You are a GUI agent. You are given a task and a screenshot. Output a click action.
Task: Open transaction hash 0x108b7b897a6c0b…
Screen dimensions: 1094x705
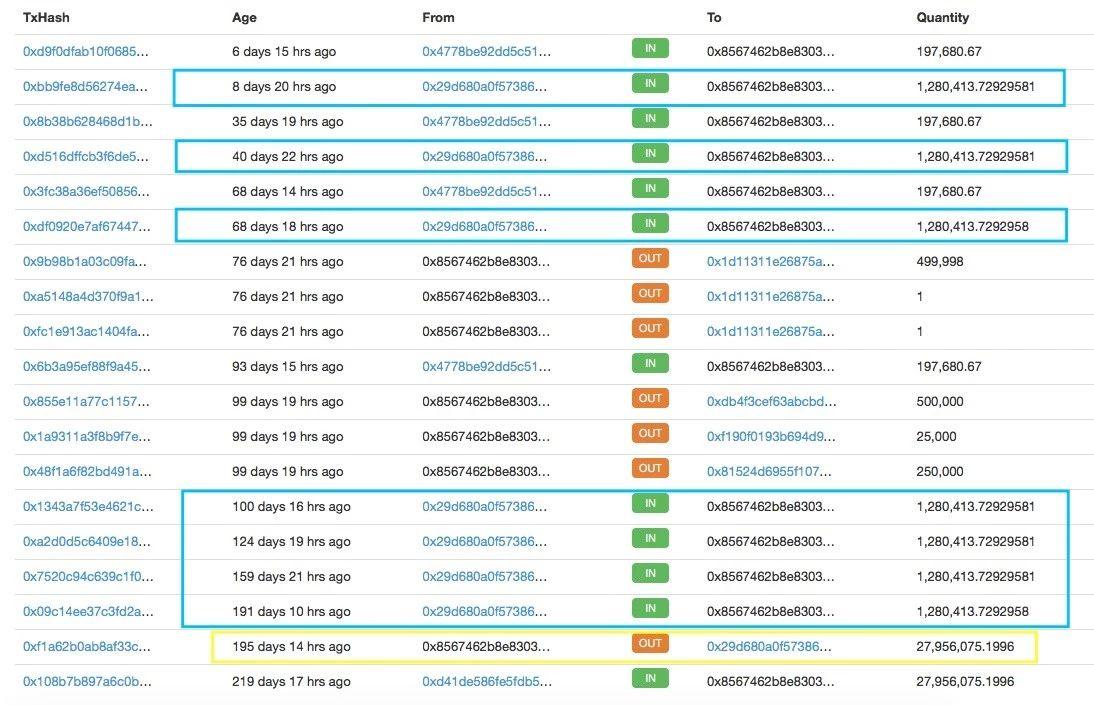(87, 681)
